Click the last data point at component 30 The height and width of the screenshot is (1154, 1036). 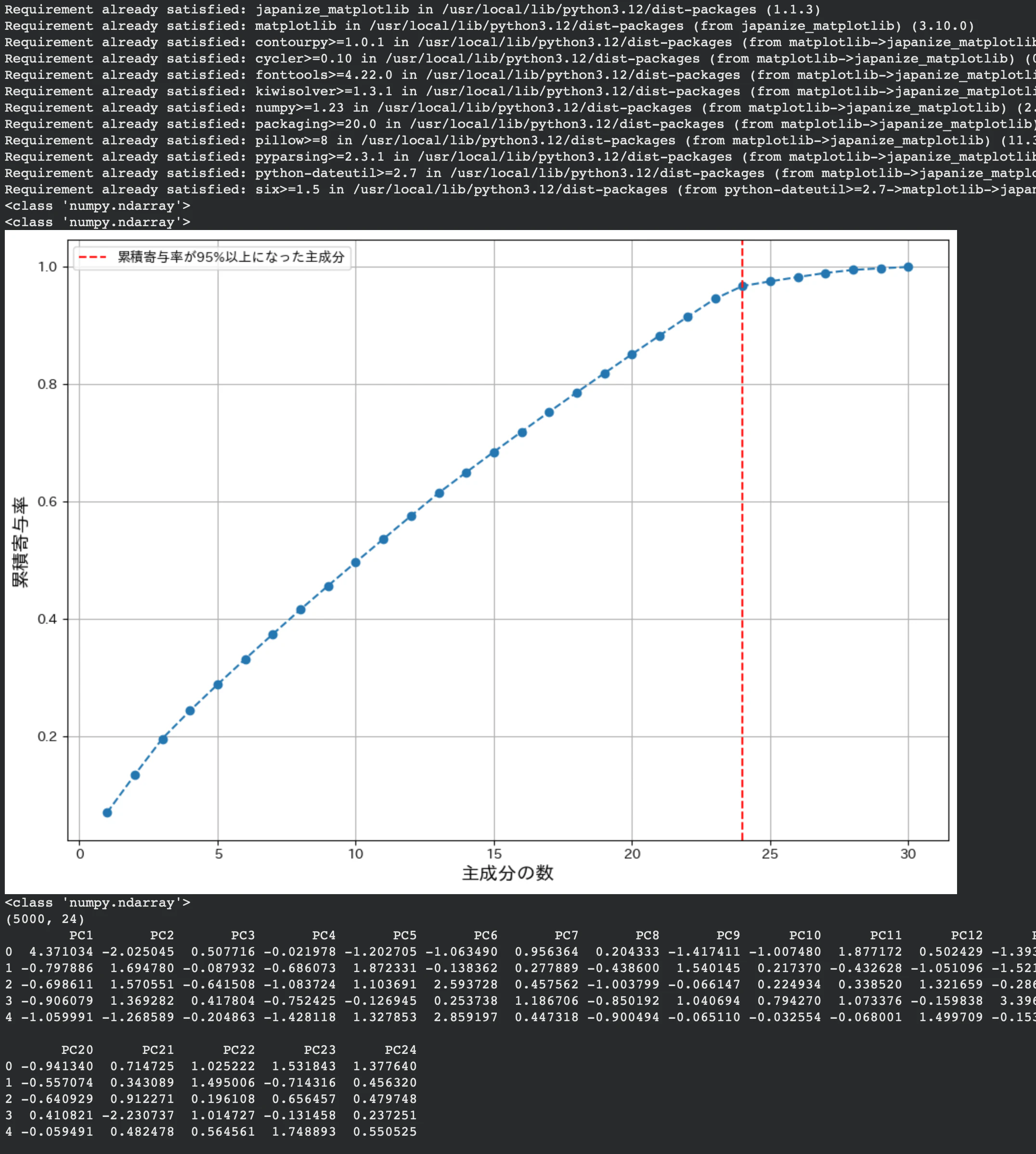[908, 266]
